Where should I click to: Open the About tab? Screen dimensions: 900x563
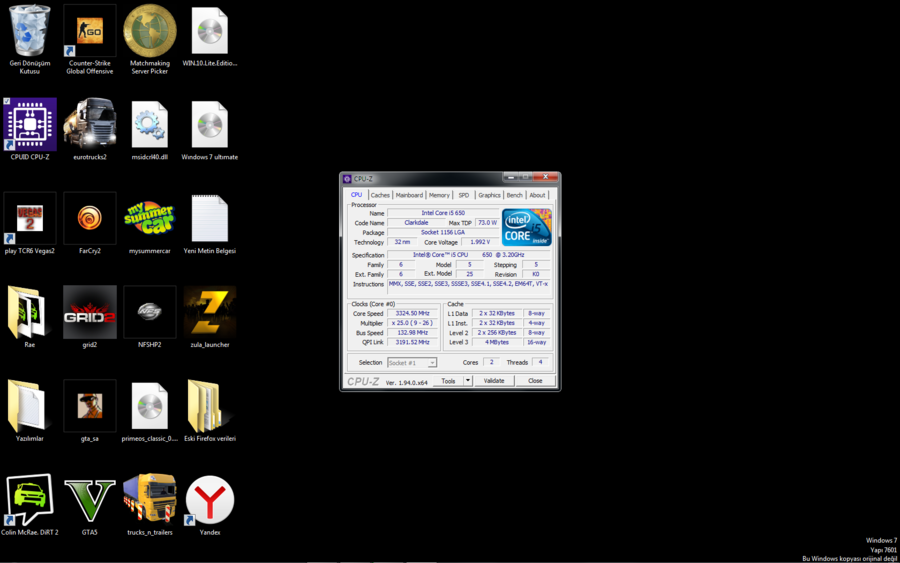537,195
